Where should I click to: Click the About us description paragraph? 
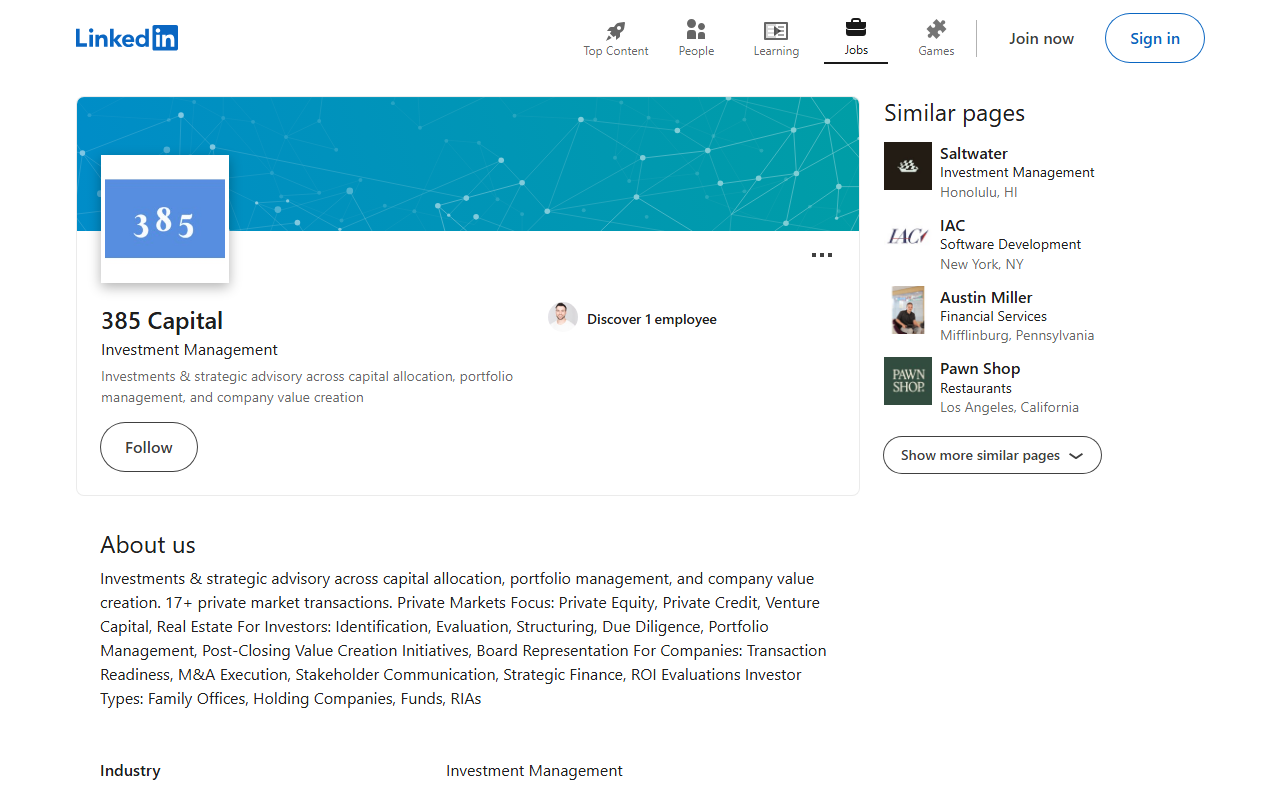(463, 639)
